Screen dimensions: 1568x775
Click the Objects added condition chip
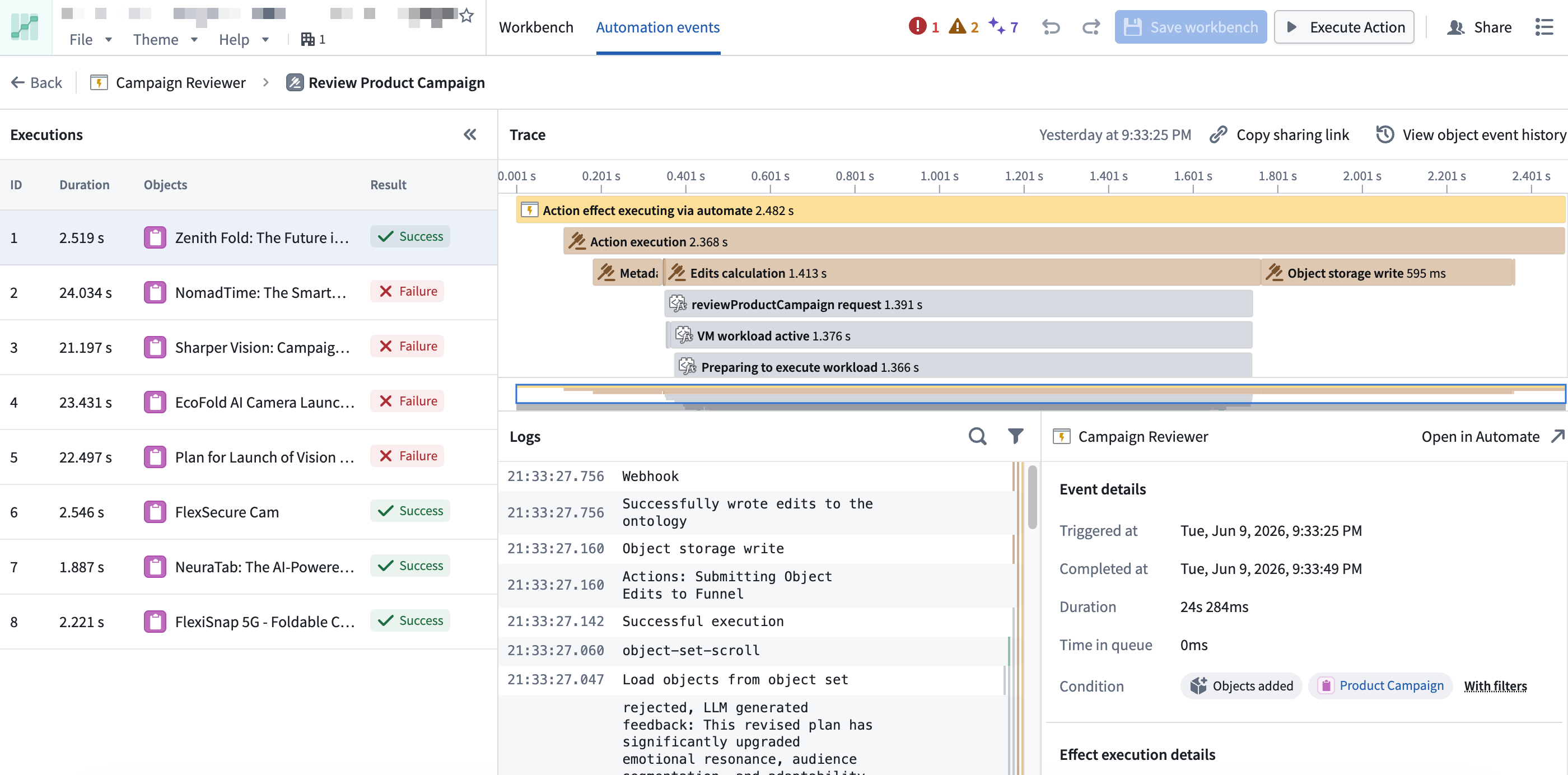[1241, 685]
